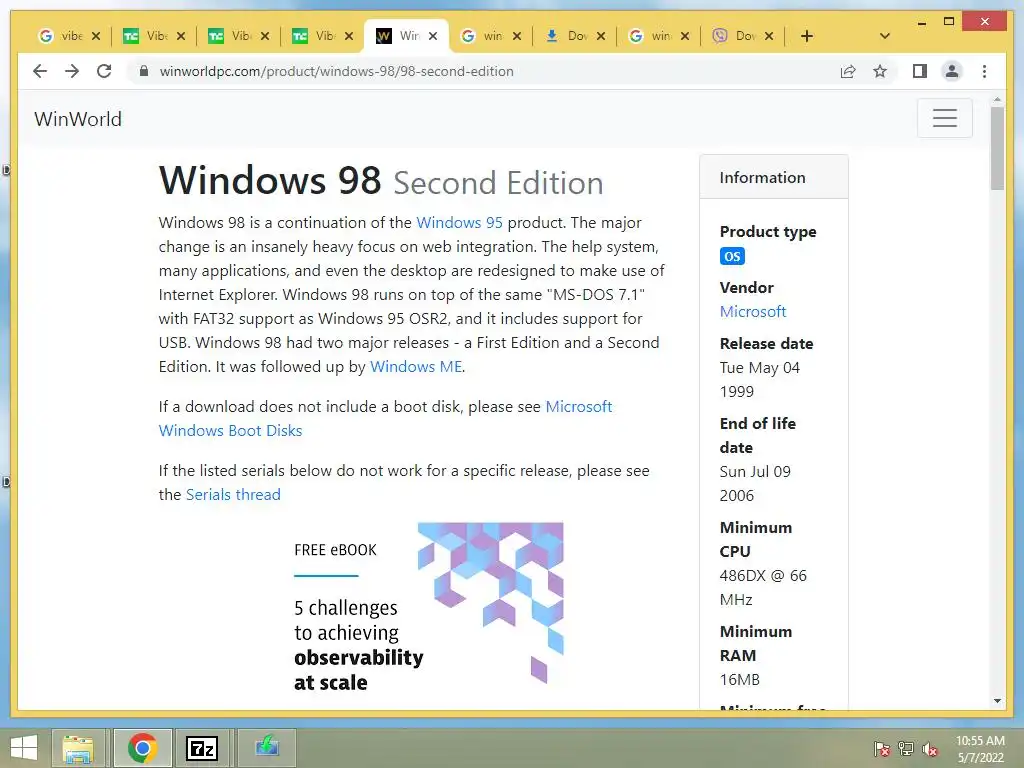Click the 'Sun Jul 09 2006' value
This screenshot has width=1024, height=768.
click(755, 483)
